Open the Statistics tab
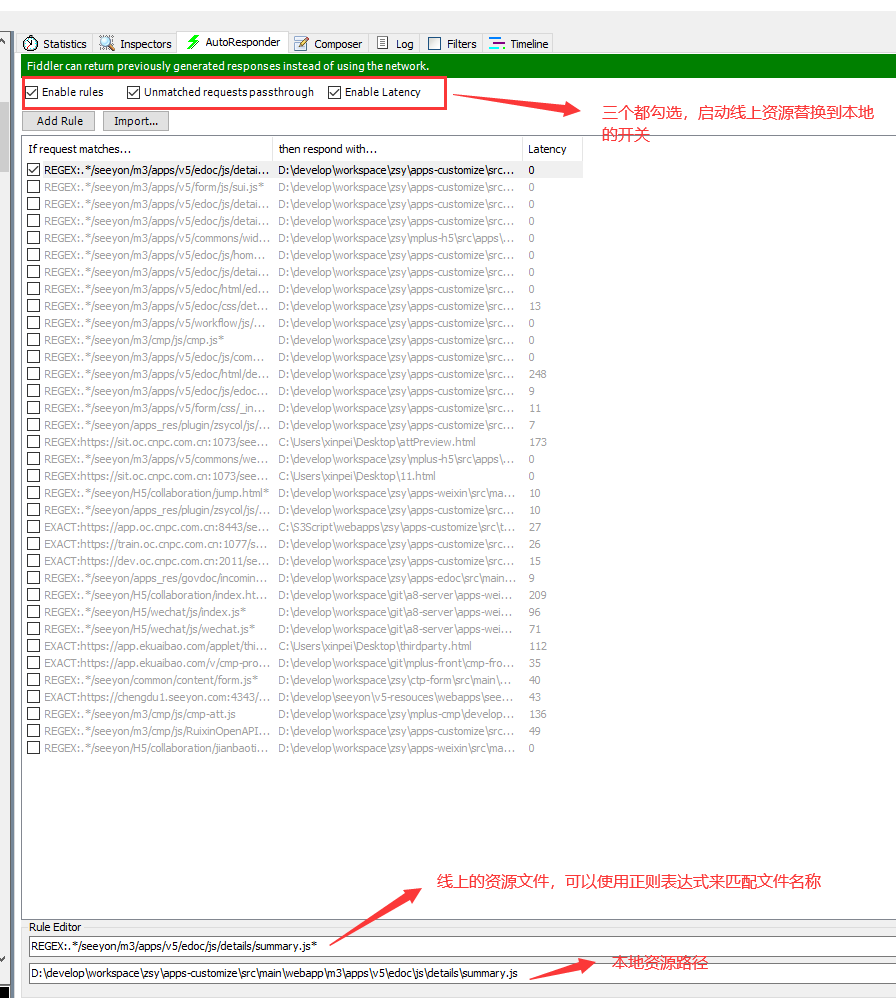The image size is (896, 998). pyautogui.click(x=55, y=43)
